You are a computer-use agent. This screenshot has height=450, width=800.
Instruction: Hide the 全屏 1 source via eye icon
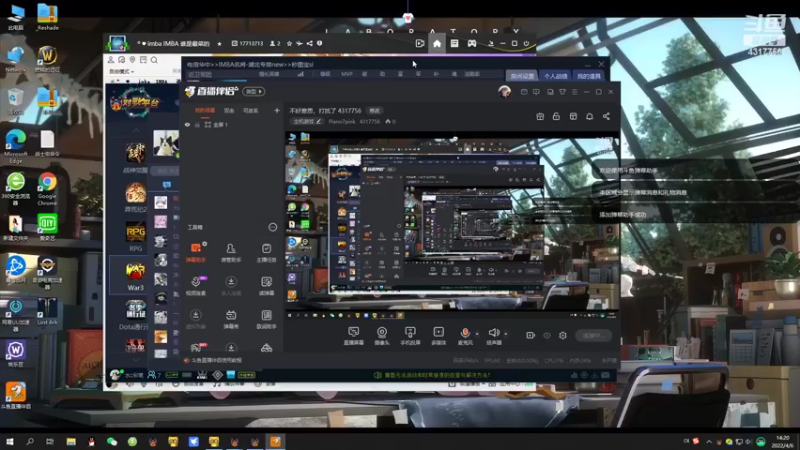187,124
